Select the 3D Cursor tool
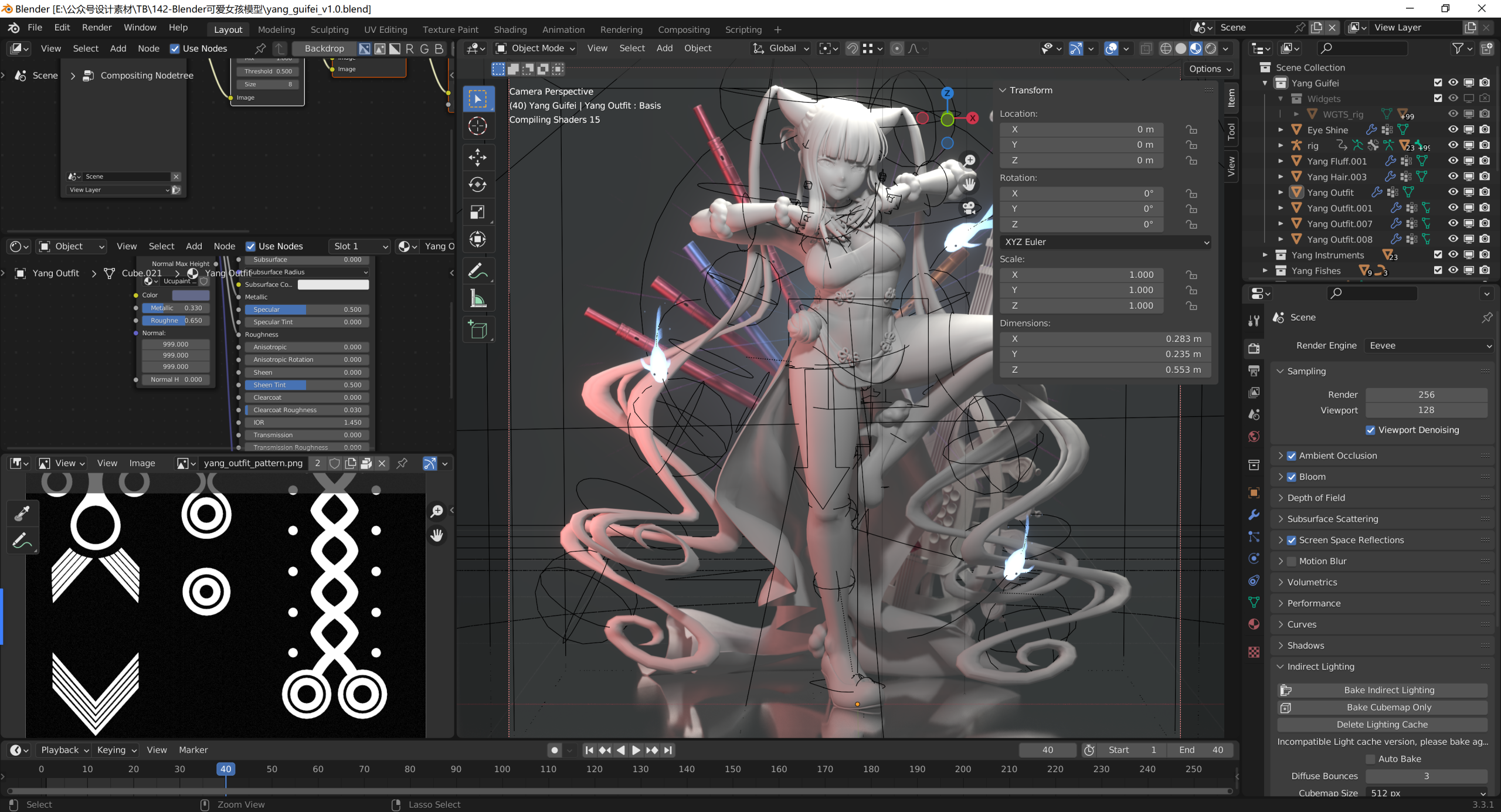This screenshot has width=1501, height=812. [x=478, y=126]
